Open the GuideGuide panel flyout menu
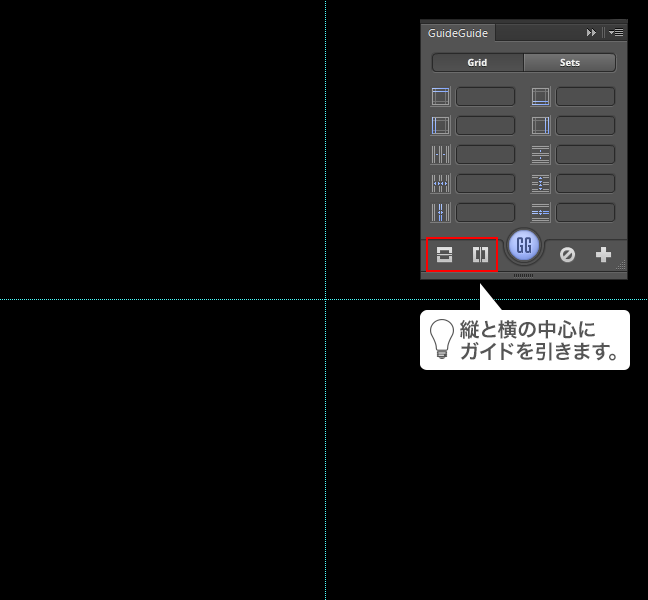648x600 pixels. click(x=616, y=33)
